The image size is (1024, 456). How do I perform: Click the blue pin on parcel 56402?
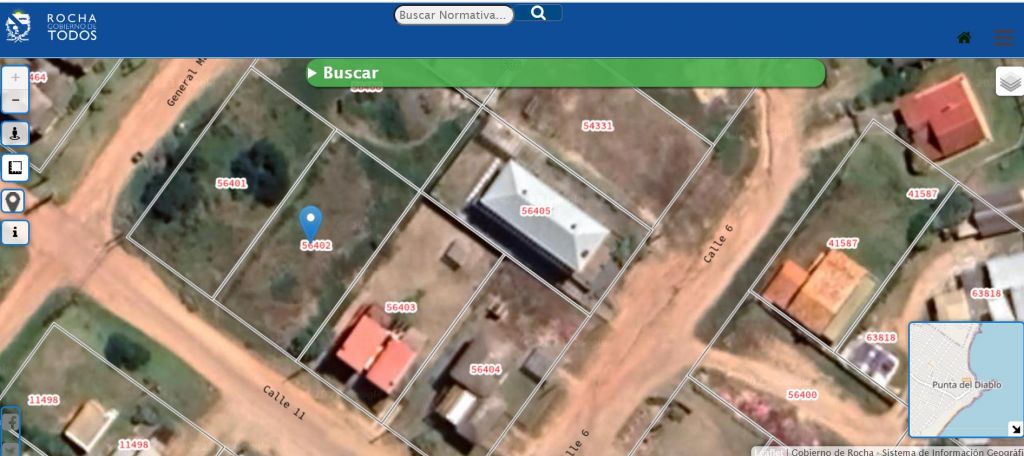click(311, 223)
